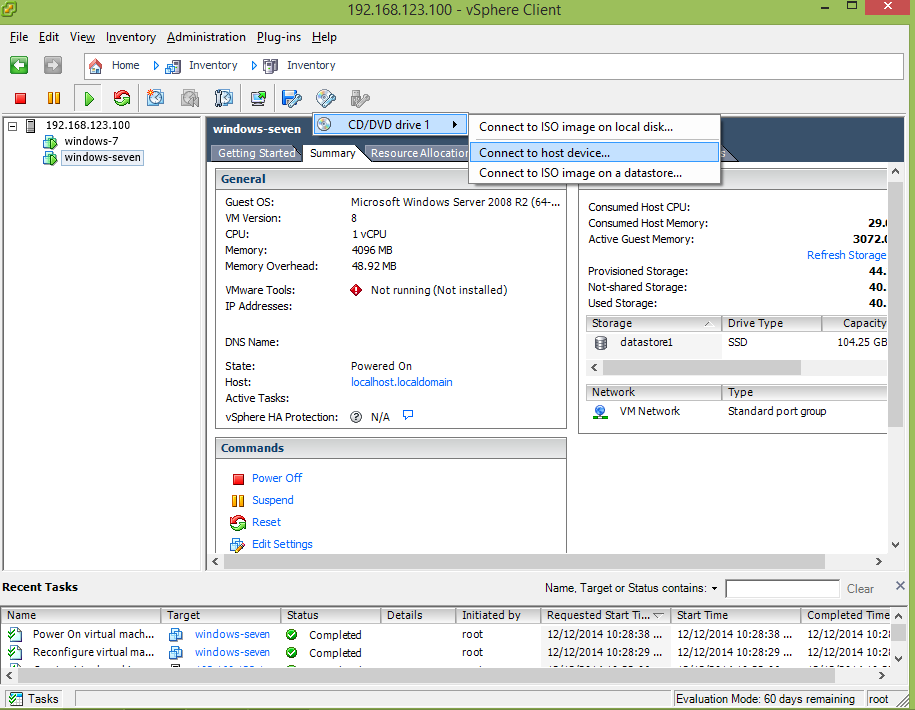Click the Power Off command link
Image resolution: width=915 pixels, height=710 pixels.
point(277,478)
